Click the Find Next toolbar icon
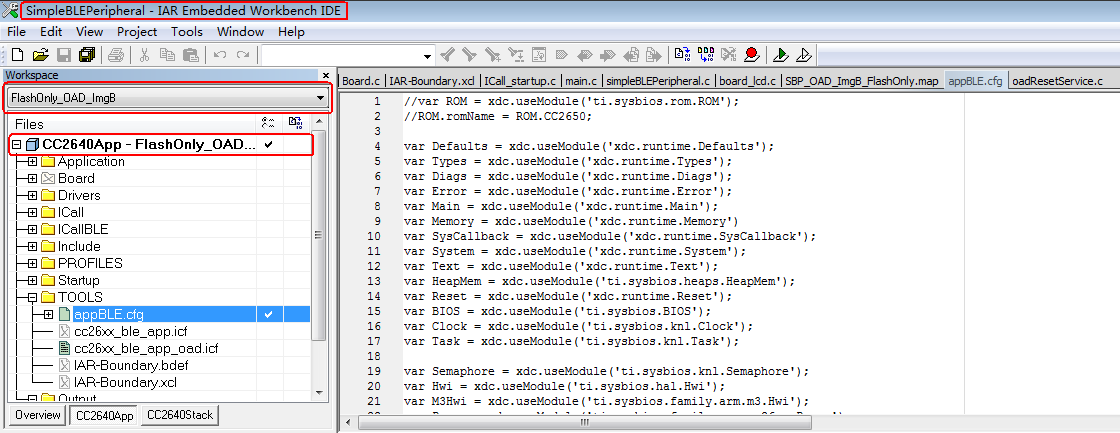Viewport: 1120px width, 433px height. pos(469,55)
